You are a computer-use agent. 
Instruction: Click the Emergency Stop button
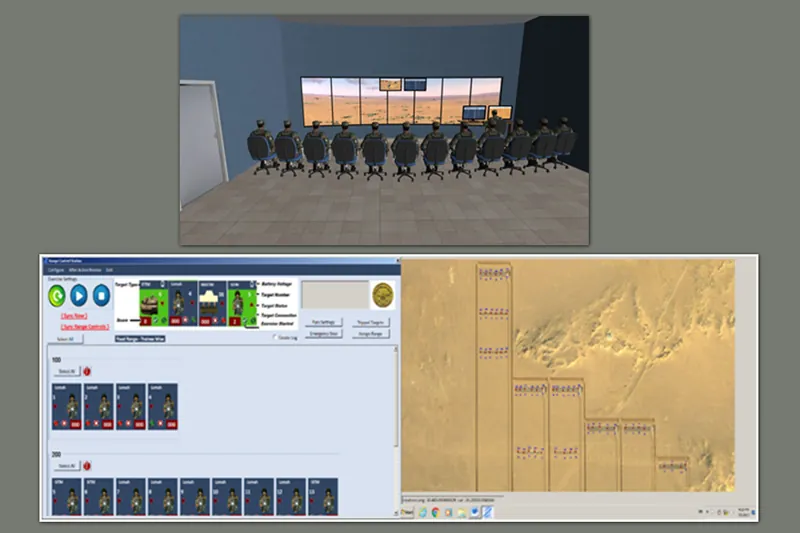pos(324,334)
